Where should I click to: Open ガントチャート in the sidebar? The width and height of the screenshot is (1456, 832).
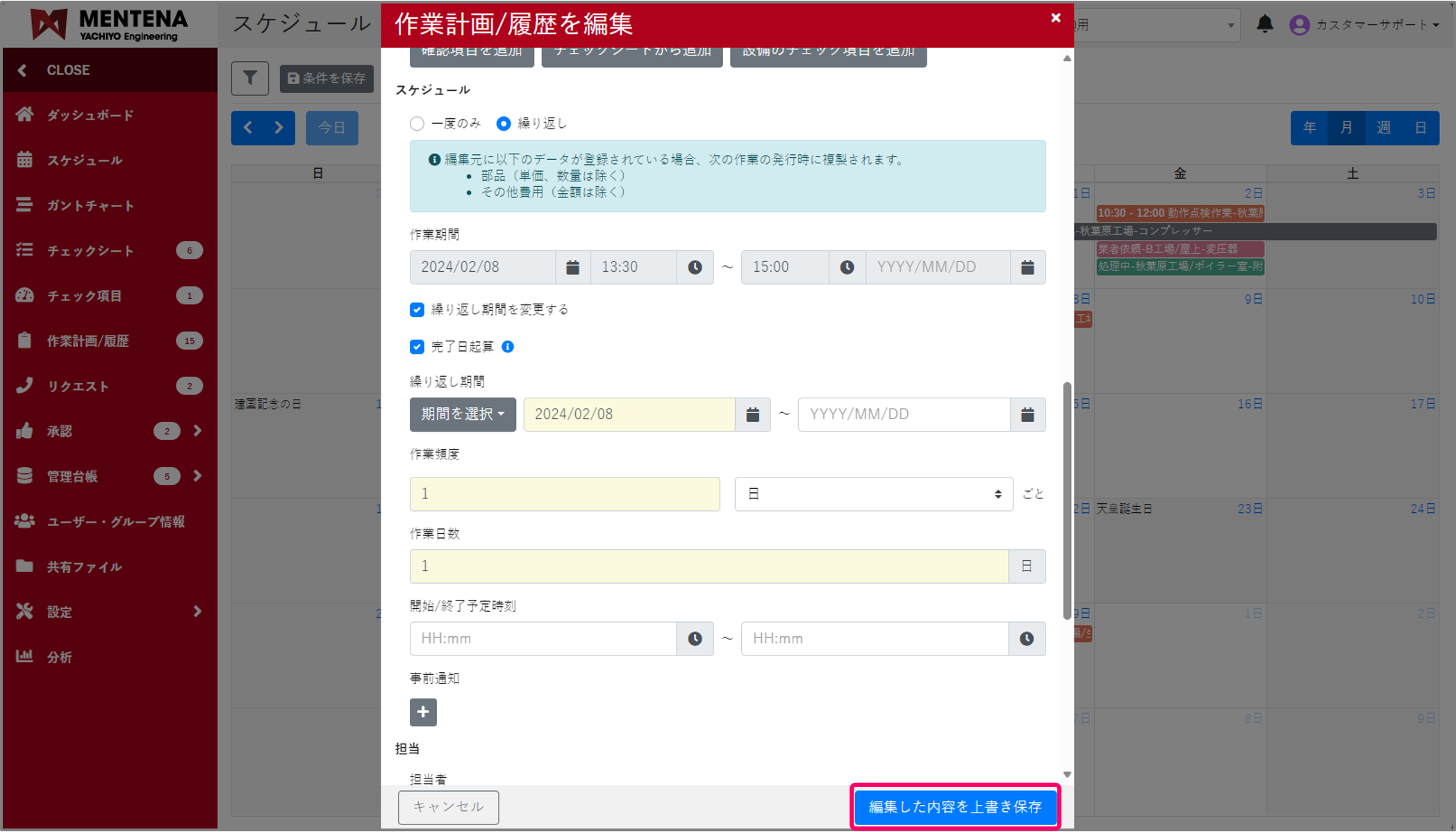90,206
